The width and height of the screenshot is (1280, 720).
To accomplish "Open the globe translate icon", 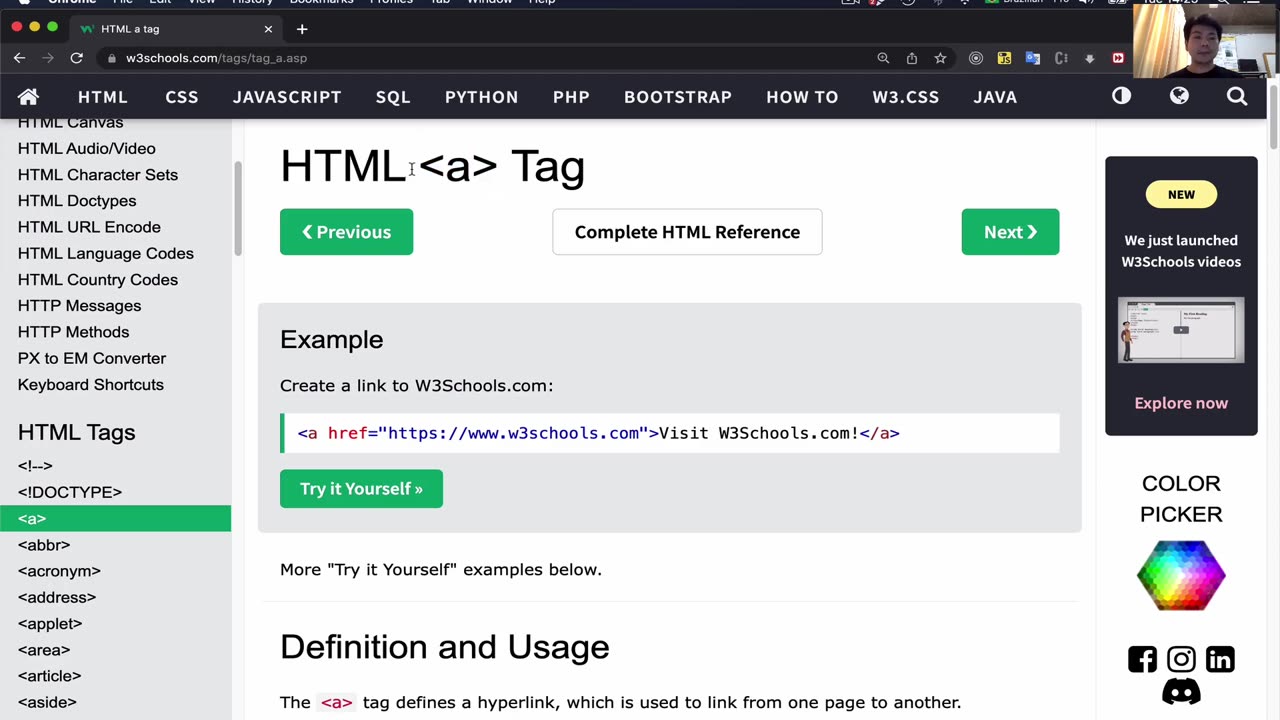I will [1179, 96].
